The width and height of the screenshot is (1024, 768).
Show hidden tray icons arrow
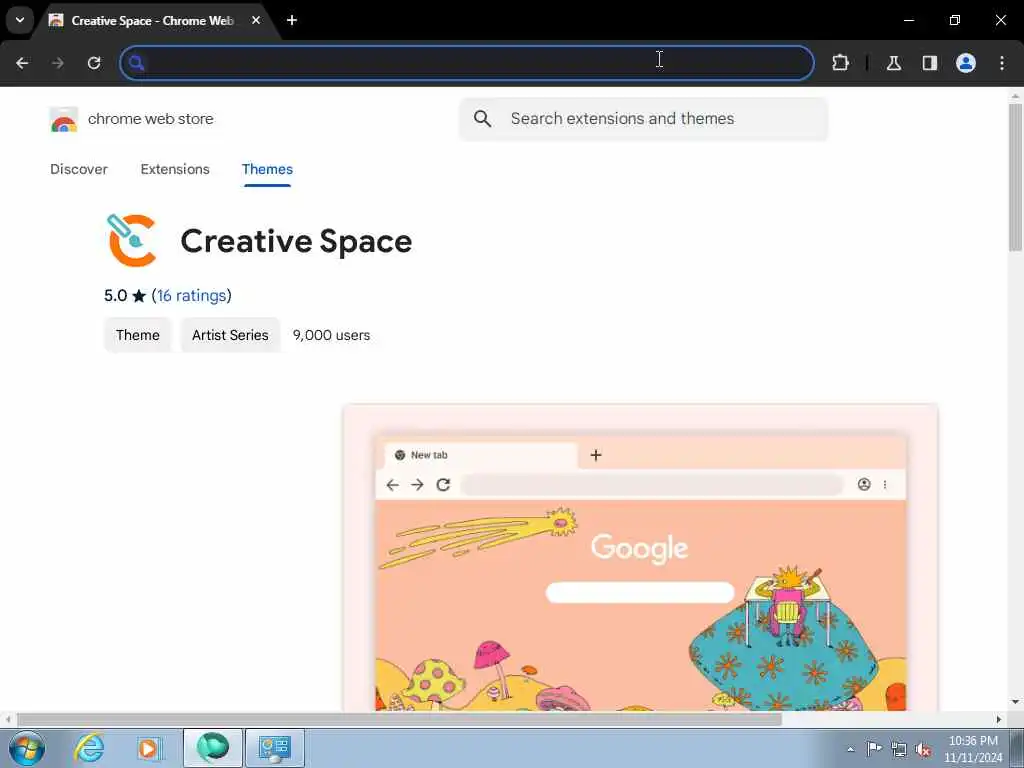point(850,749)
